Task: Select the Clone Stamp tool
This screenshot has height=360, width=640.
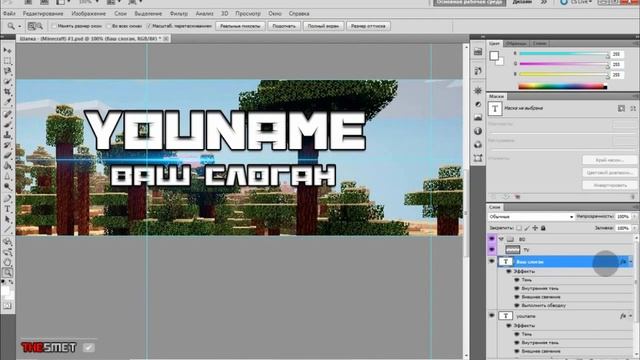Action: [7, 135]
